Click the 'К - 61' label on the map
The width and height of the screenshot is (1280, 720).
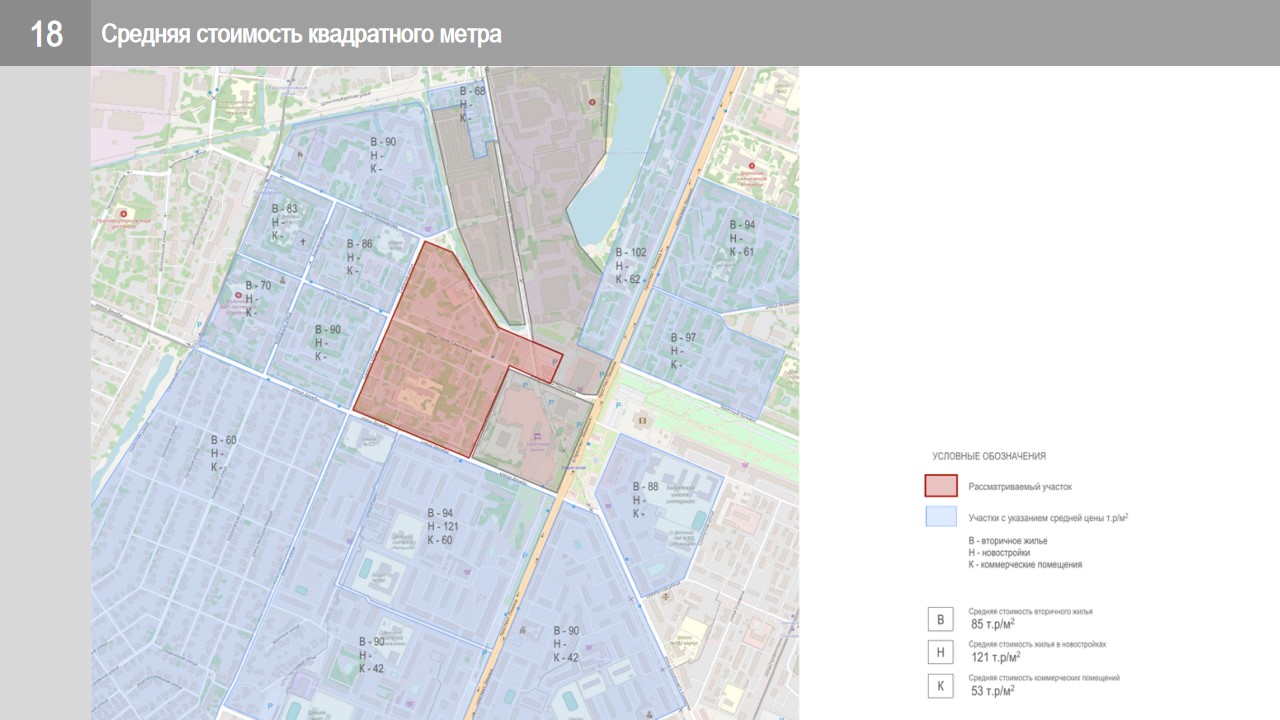[x=741, y=252]
